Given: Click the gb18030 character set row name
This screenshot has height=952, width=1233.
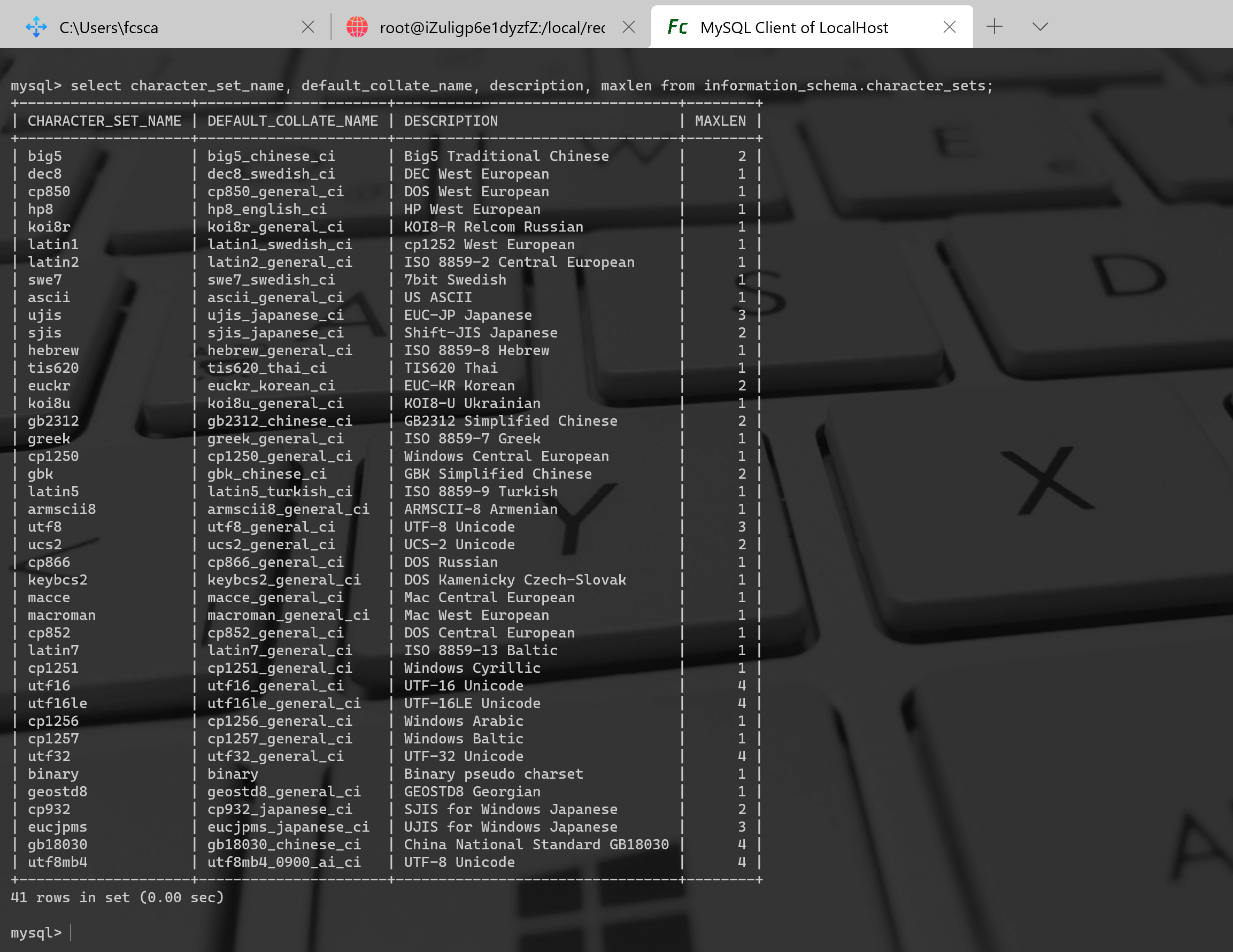Looking at the screenshot, I should (x=58, y=844).
